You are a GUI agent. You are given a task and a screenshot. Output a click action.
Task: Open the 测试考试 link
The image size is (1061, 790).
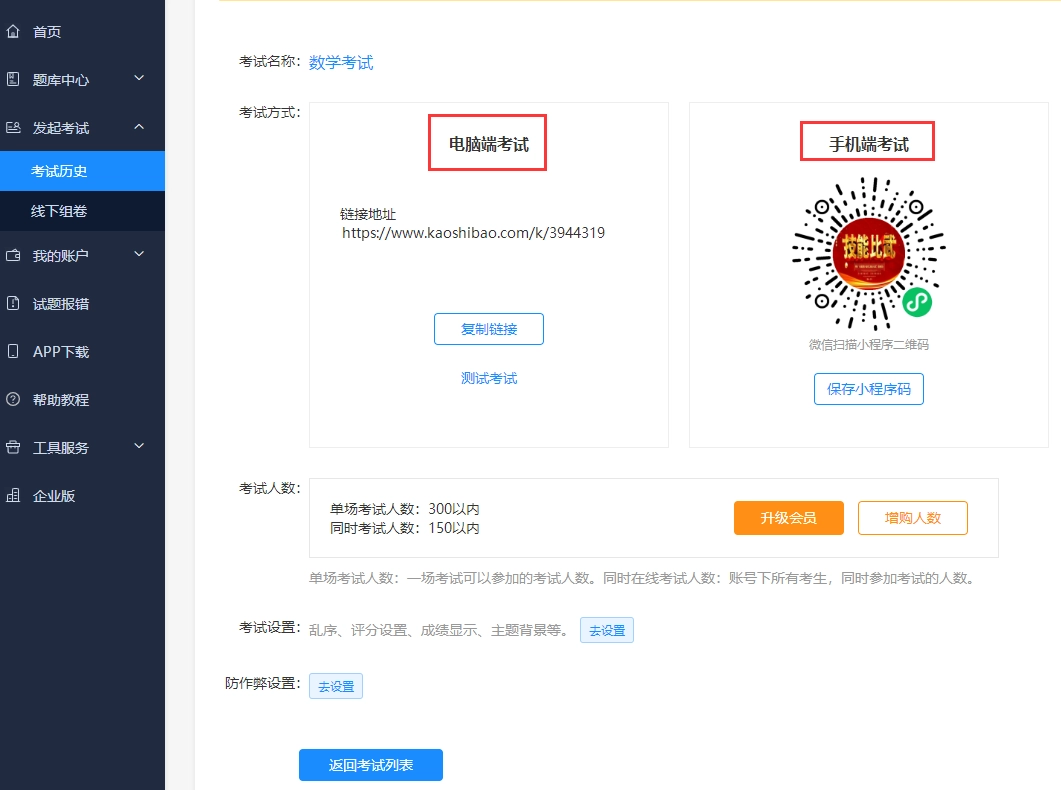tap(489, 378)
